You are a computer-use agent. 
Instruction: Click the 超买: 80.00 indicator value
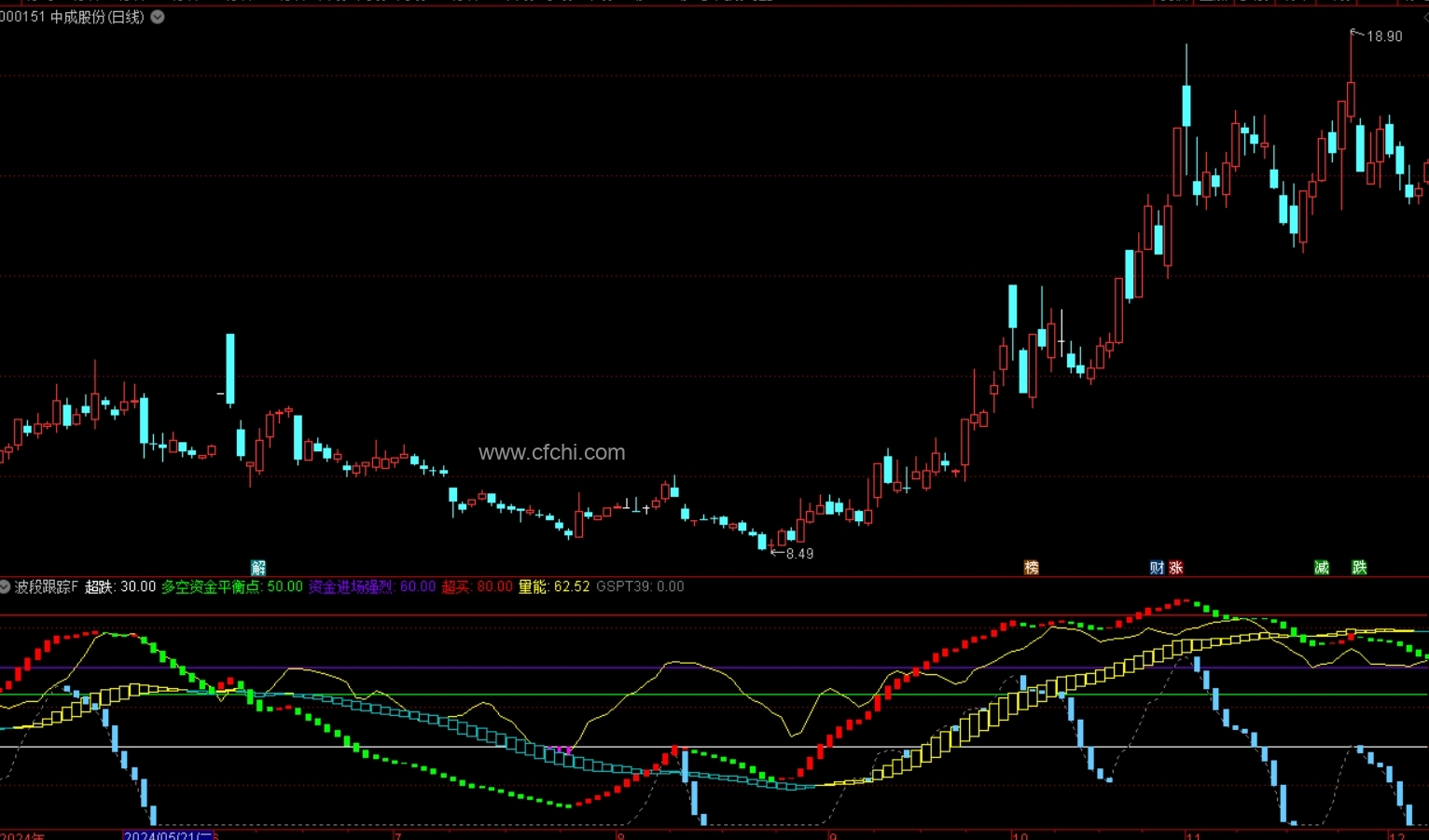point(478,586)
